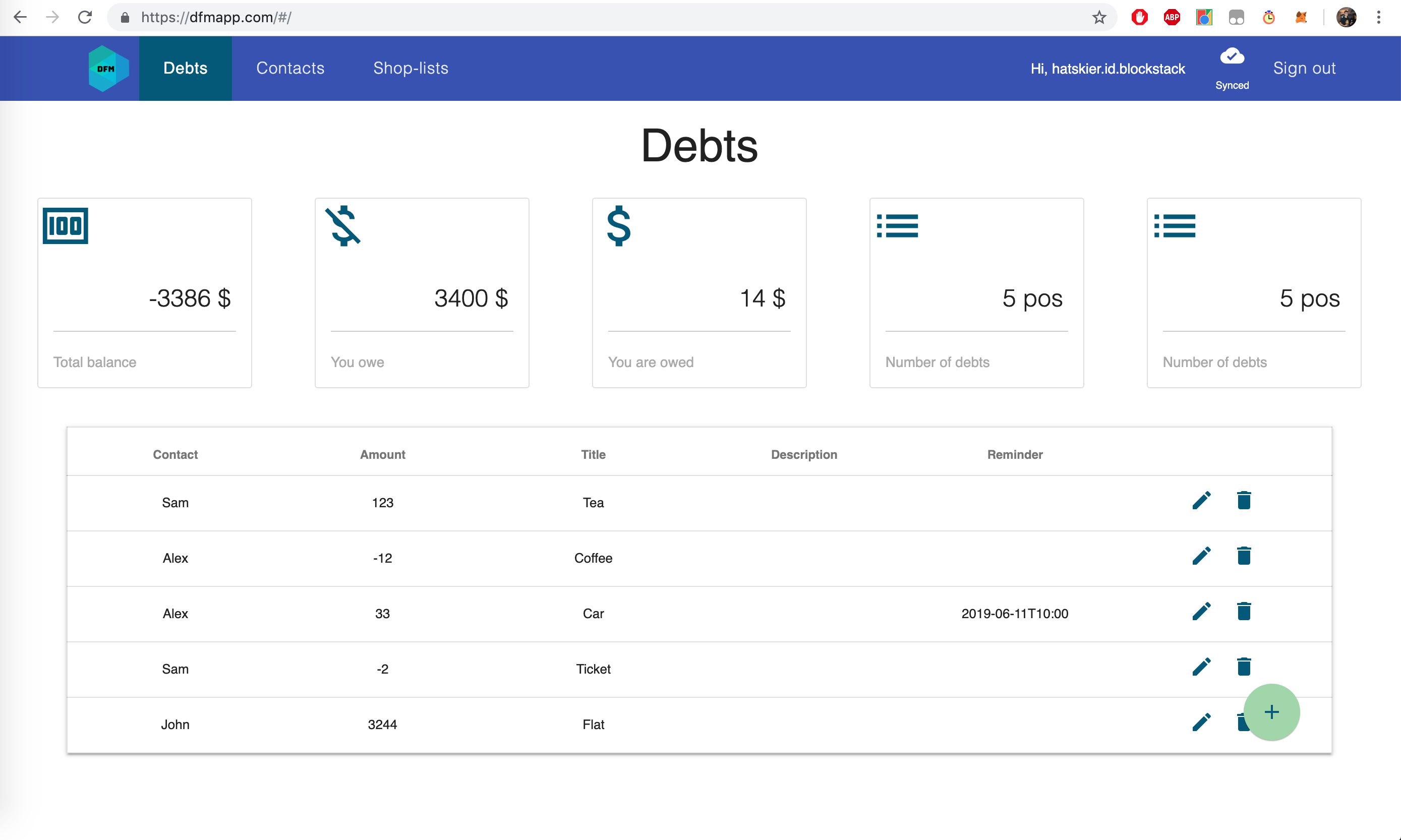Open the Contacts tab
Viewport: 1401px width, 840px height.
(x=290, y=69)
